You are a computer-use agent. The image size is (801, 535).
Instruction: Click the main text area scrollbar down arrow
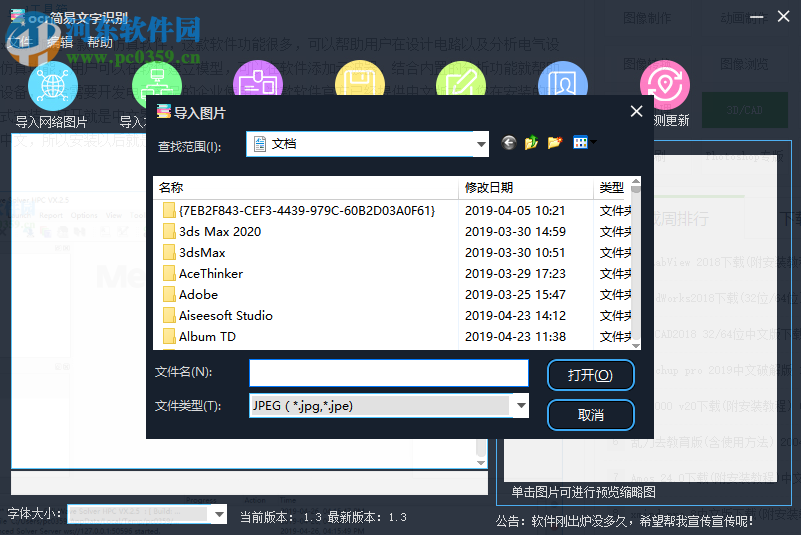[481, 462]
